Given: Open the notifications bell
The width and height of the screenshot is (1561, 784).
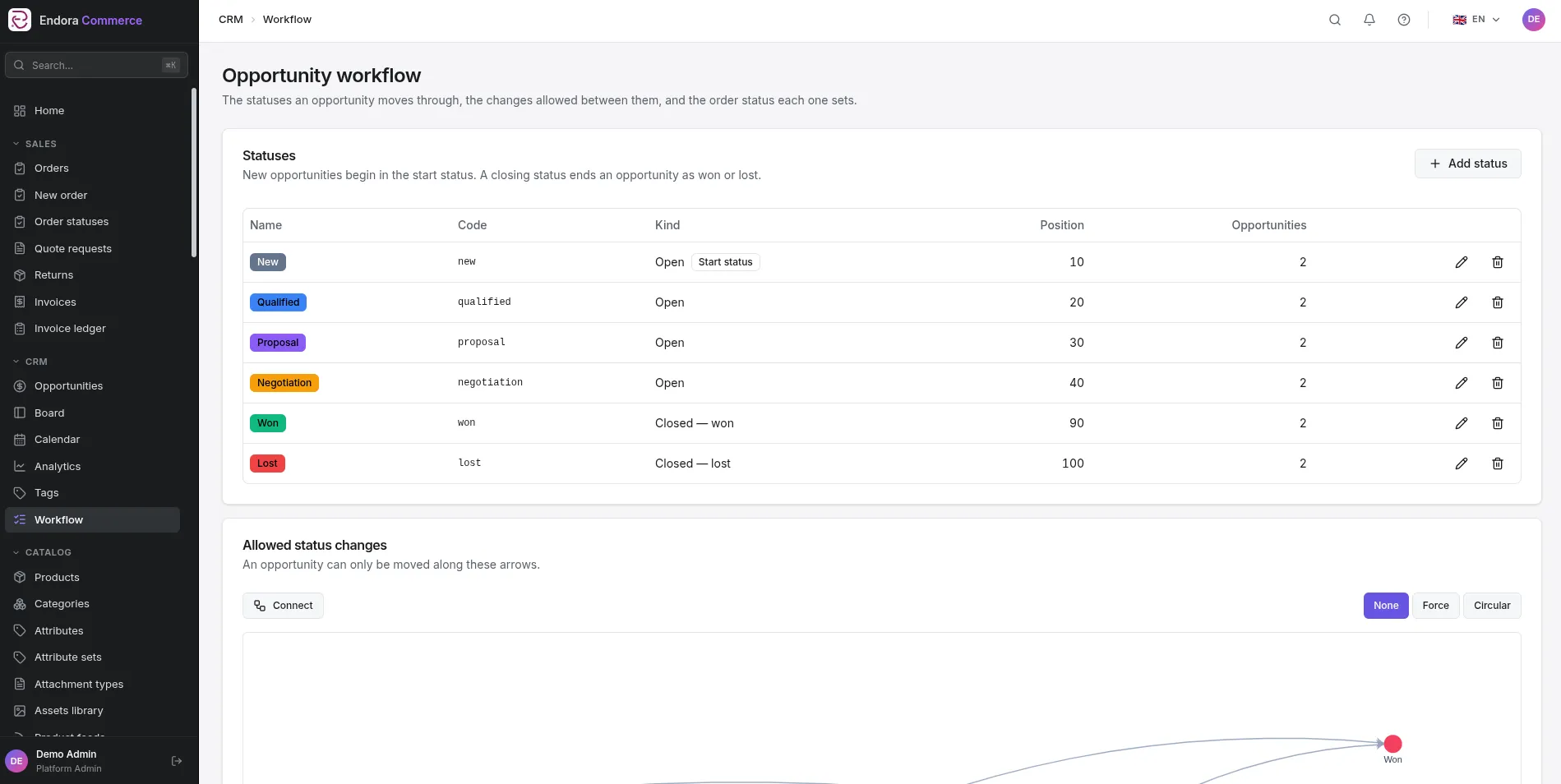Looking at the screenshot, I should pyautogui.click(x=1369, y=20).
